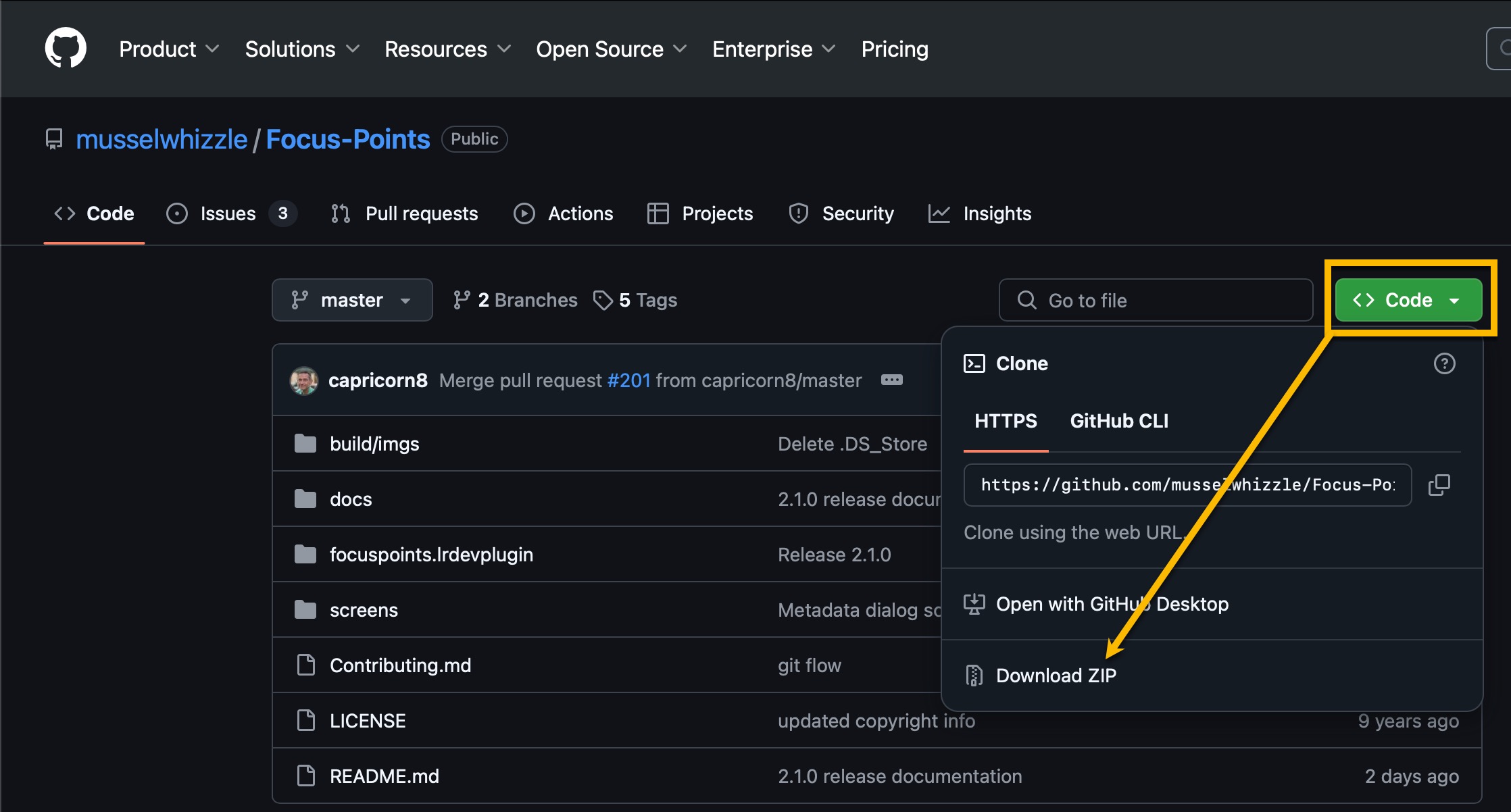Open the Insights tab
1511x812 pixels.
point(979,213)
